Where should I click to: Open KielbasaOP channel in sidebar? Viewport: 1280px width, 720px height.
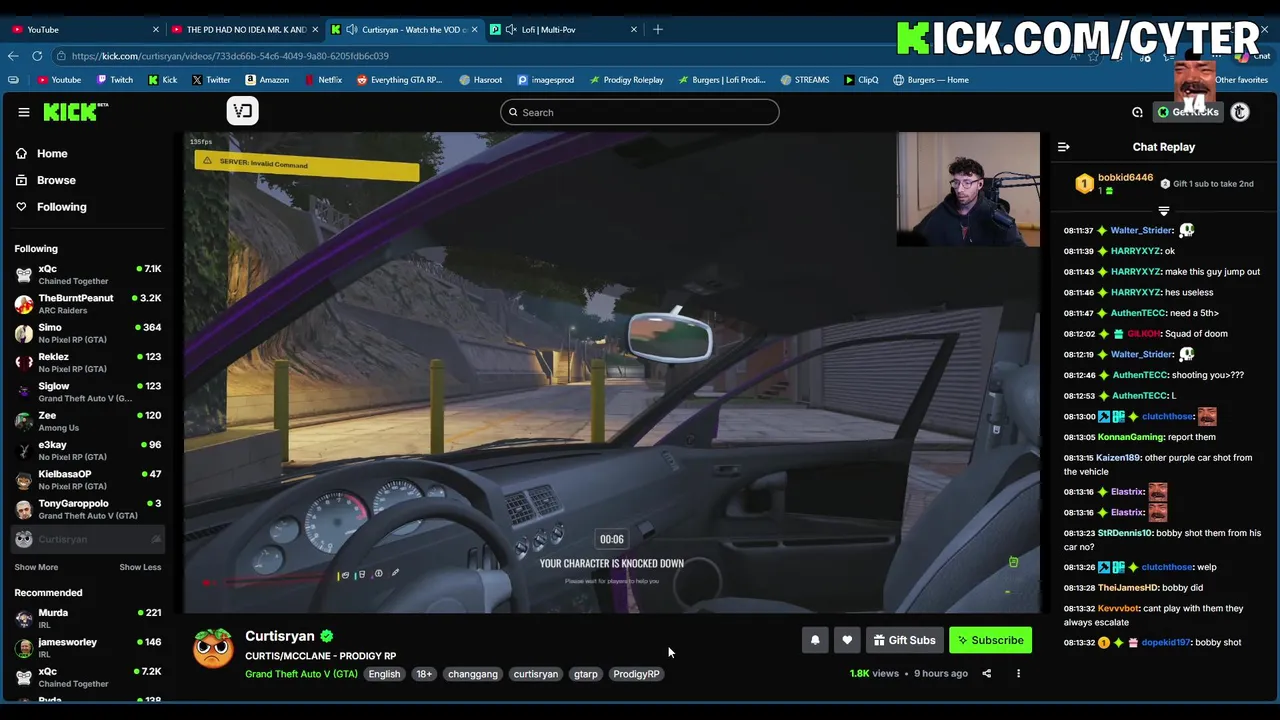[x=88, y=480]
